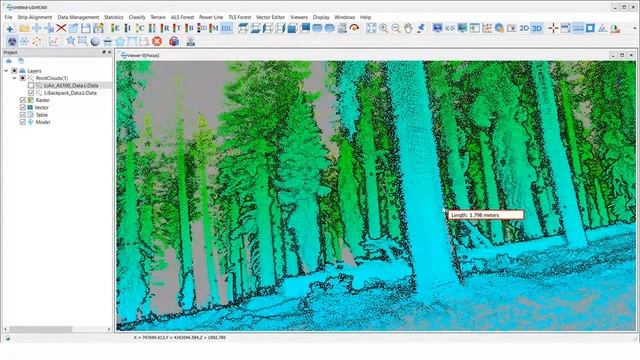Click the blue pentagon polygon select icon
The width and height of the screenshot is (640, 360).
pos(120,41)
